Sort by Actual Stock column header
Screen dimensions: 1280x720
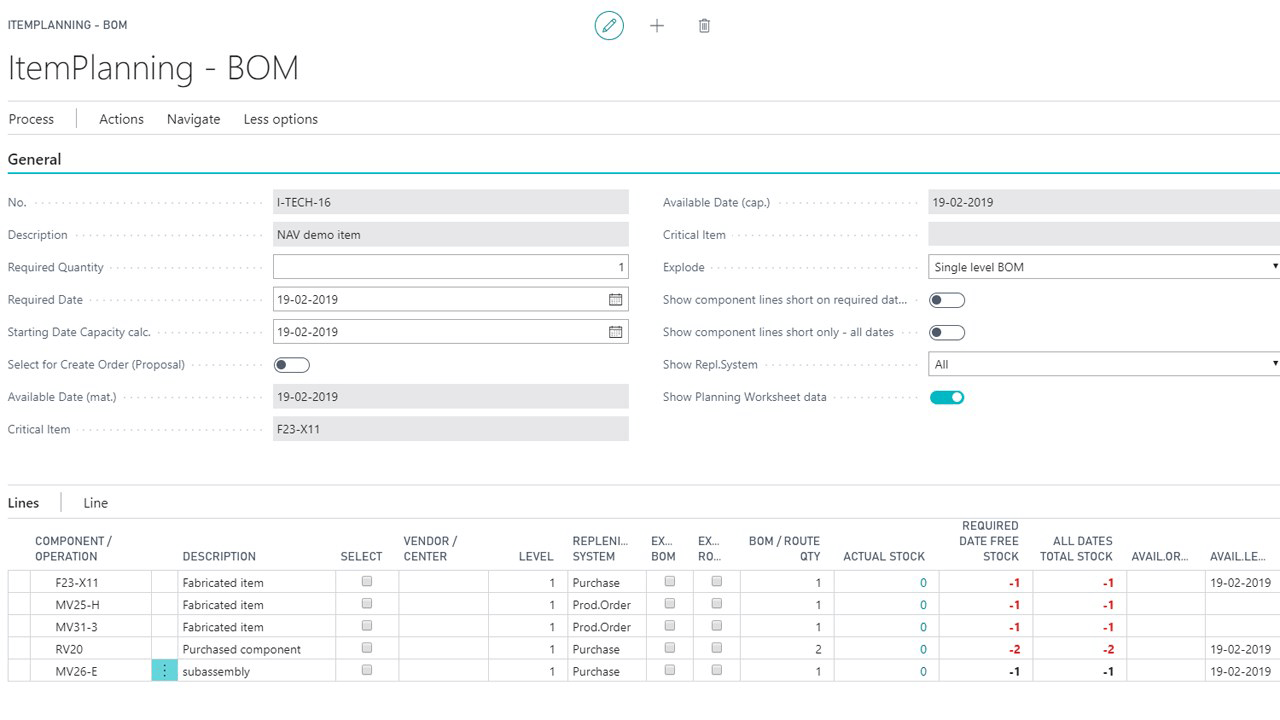[x=884, y=556]
